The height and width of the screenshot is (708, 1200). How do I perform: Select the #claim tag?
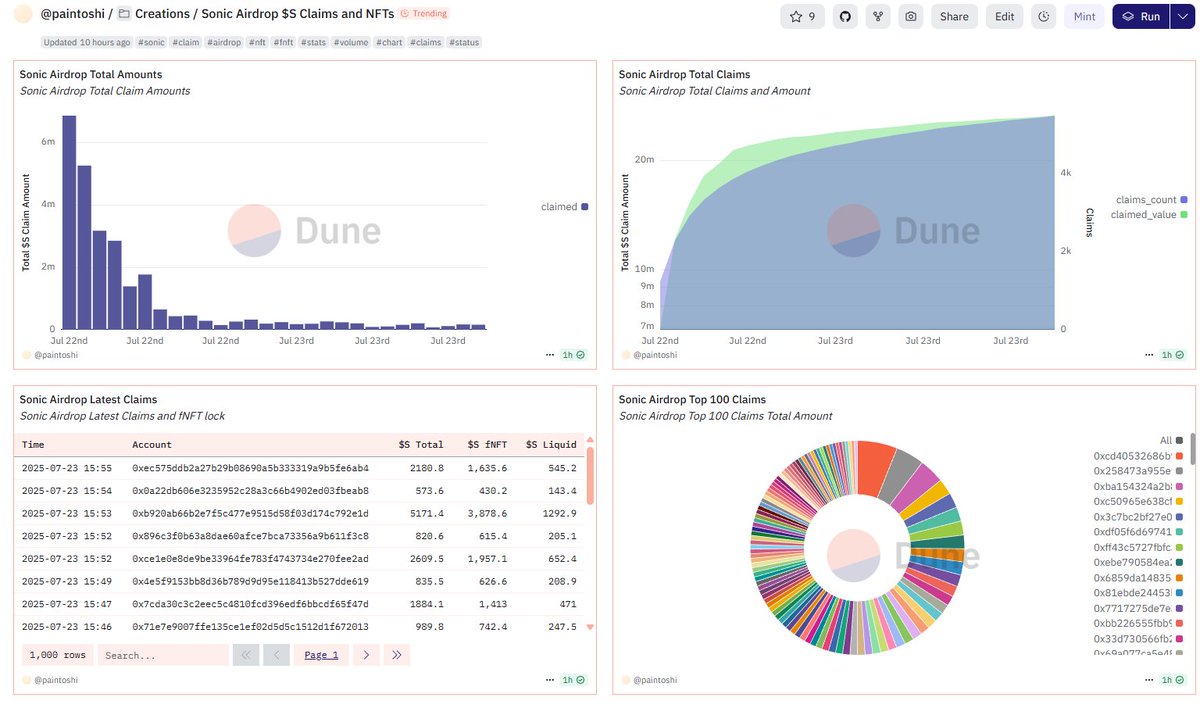tap(185, 42)
